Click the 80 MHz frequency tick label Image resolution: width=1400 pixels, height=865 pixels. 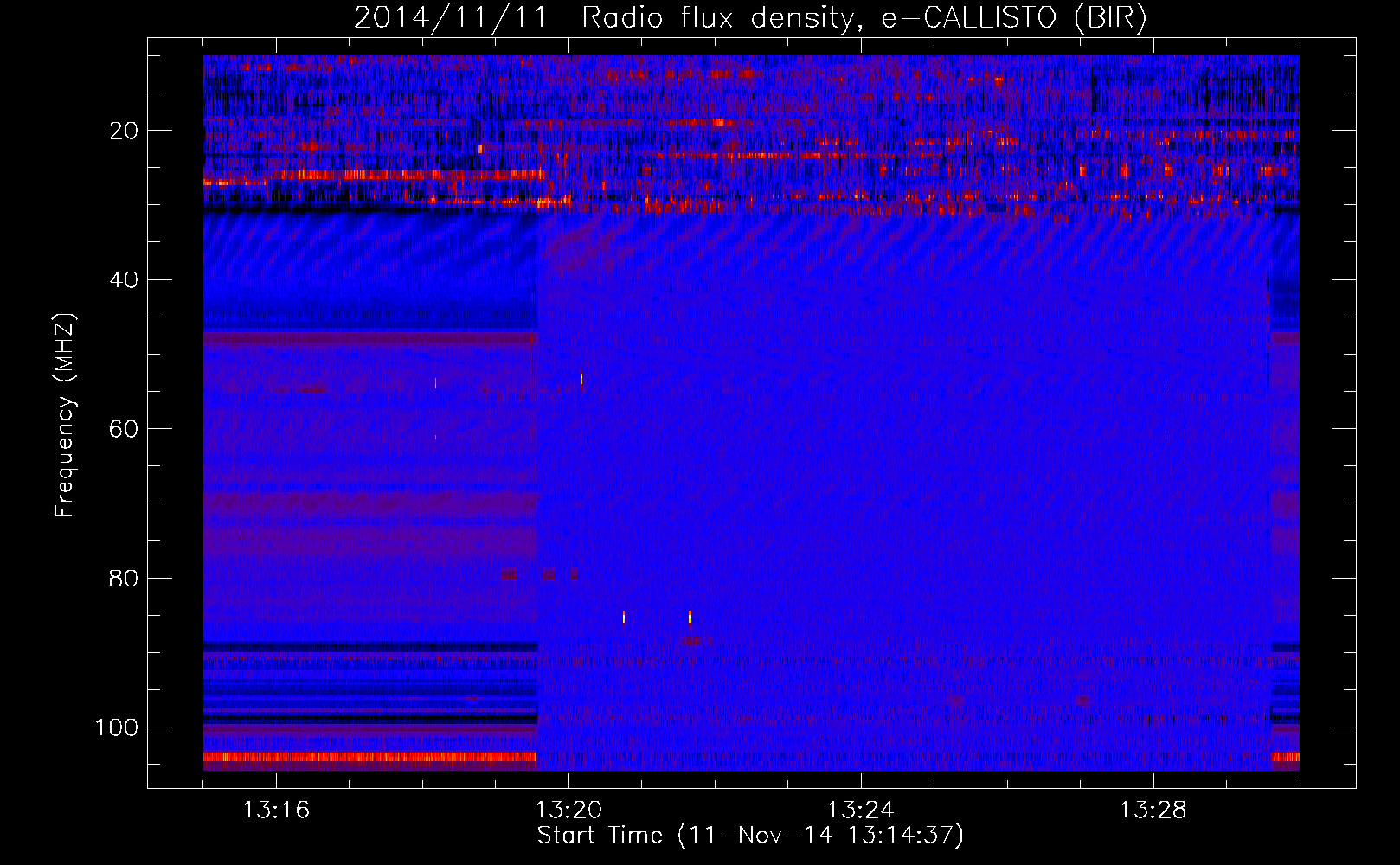125,578
